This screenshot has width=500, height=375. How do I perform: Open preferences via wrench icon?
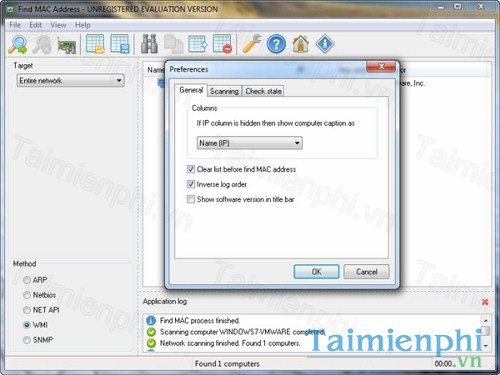(252, 44)
